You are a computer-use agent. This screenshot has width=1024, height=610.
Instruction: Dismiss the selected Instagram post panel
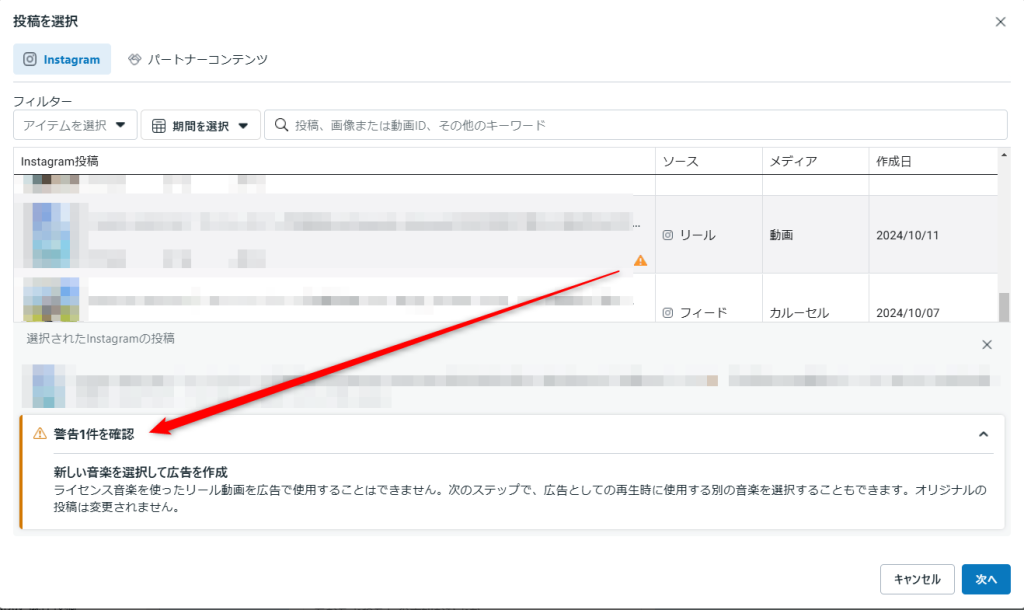pos(986,344)
